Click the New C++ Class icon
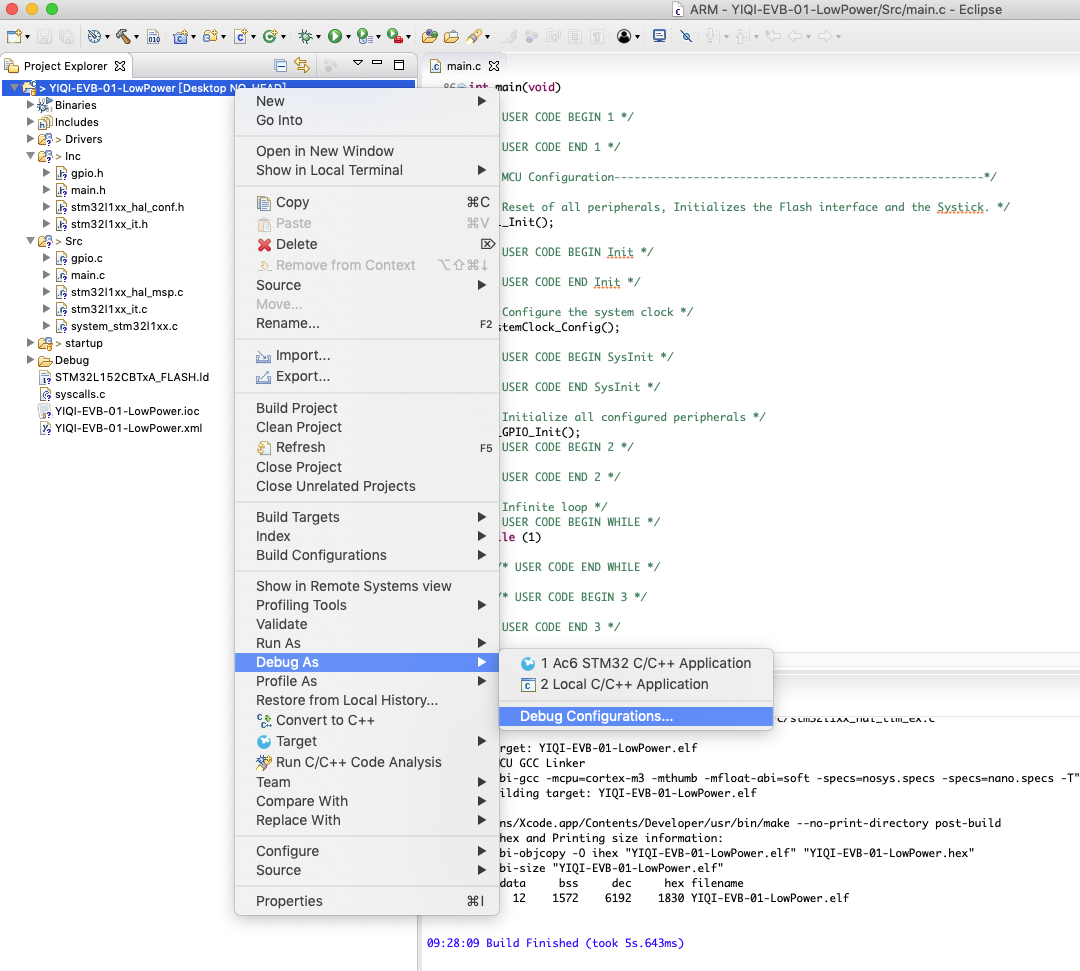The height and width of the screenshot is (971, 1080). click(270, 36)
